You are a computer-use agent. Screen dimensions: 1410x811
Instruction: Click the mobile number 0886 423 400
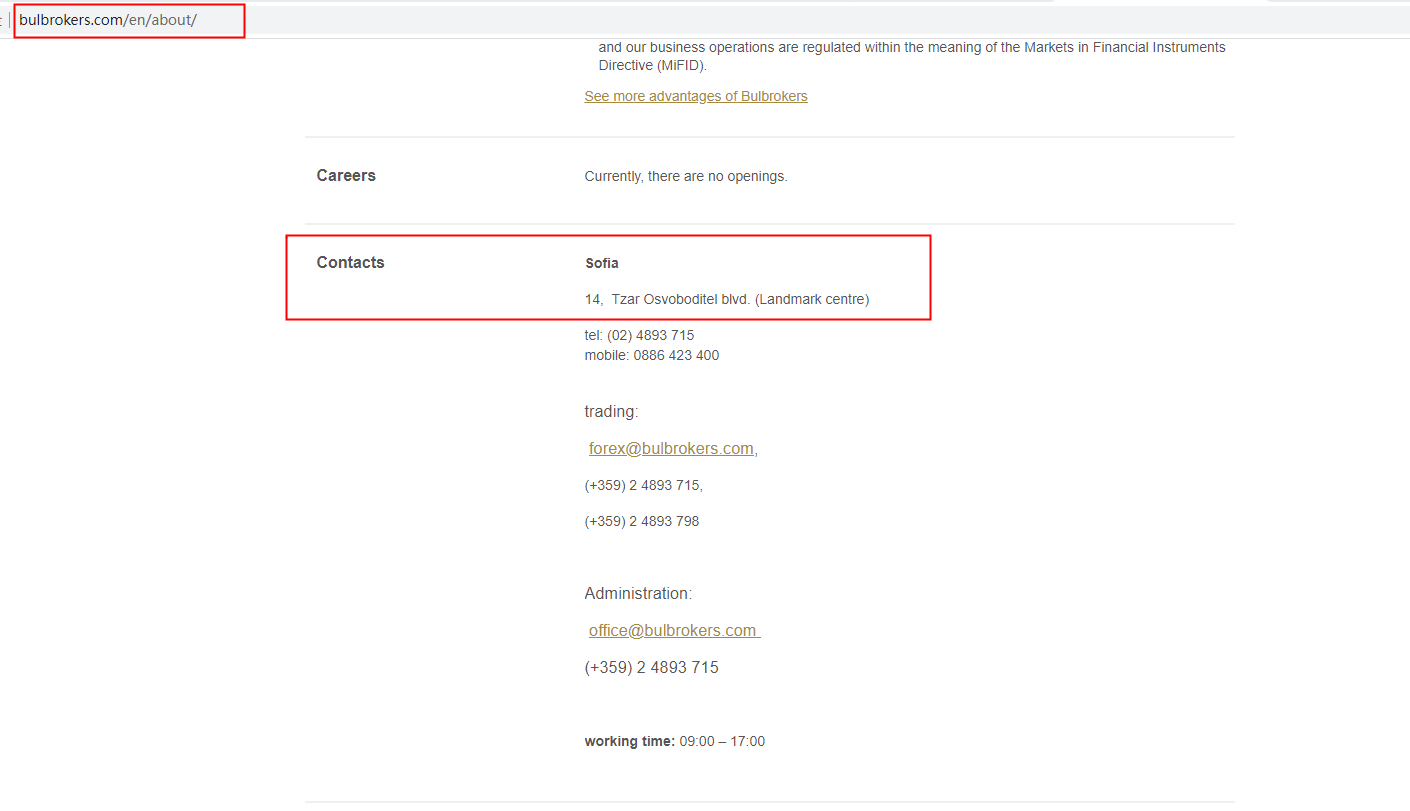675,356
